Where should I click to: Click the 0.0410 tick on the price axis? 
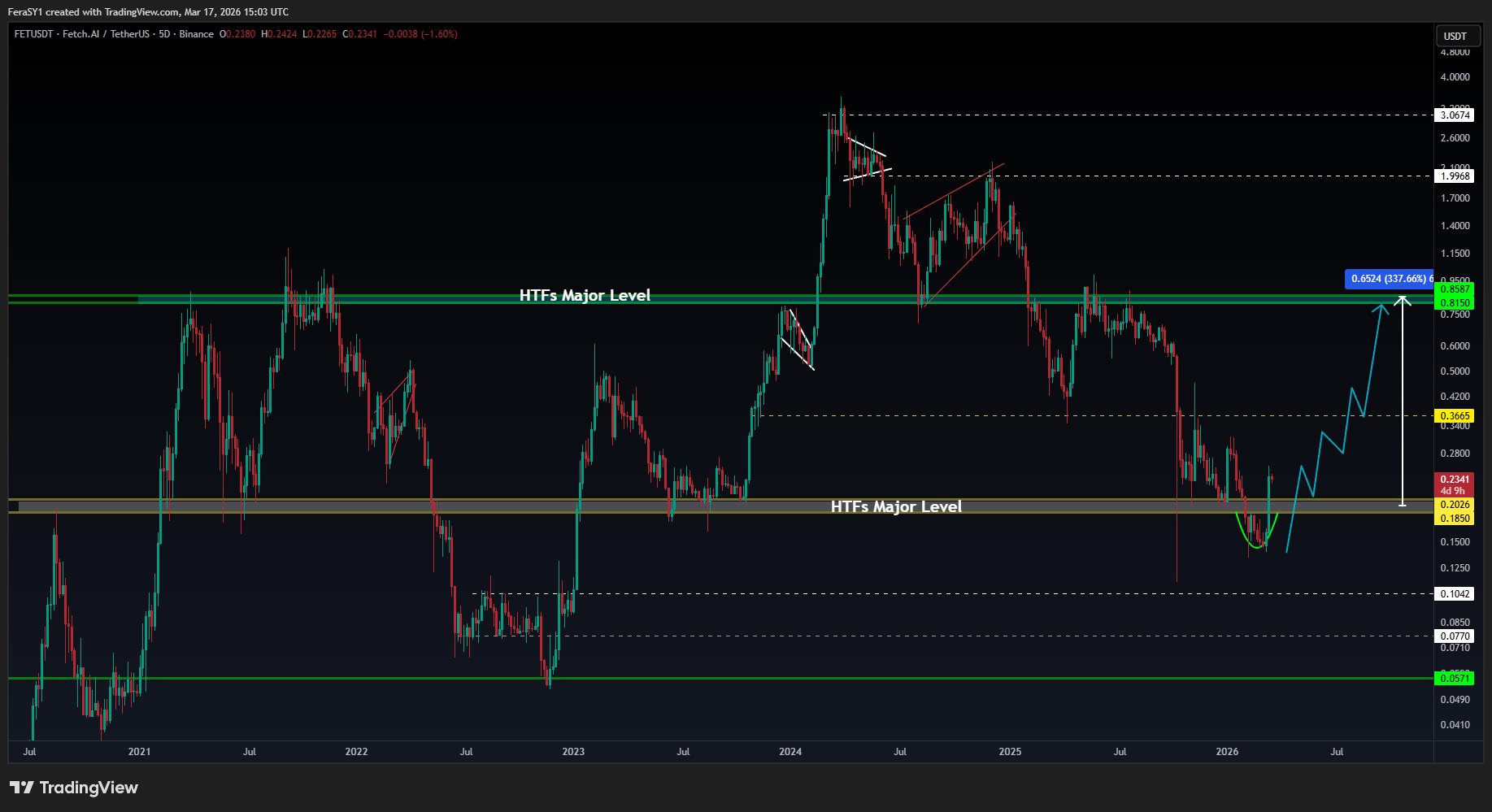tap(1455, 725)
